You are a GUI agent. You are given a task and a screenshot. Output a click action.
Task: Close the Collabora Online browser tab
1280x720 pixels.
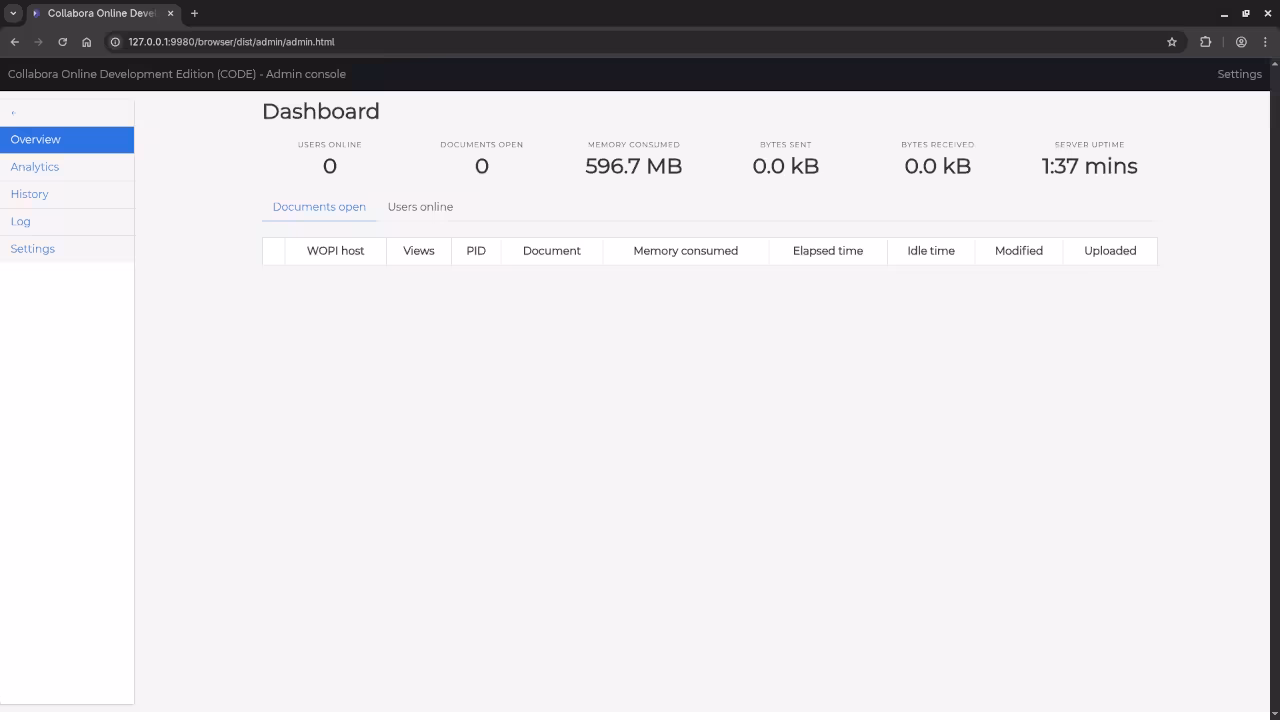(x=170, y=13)
